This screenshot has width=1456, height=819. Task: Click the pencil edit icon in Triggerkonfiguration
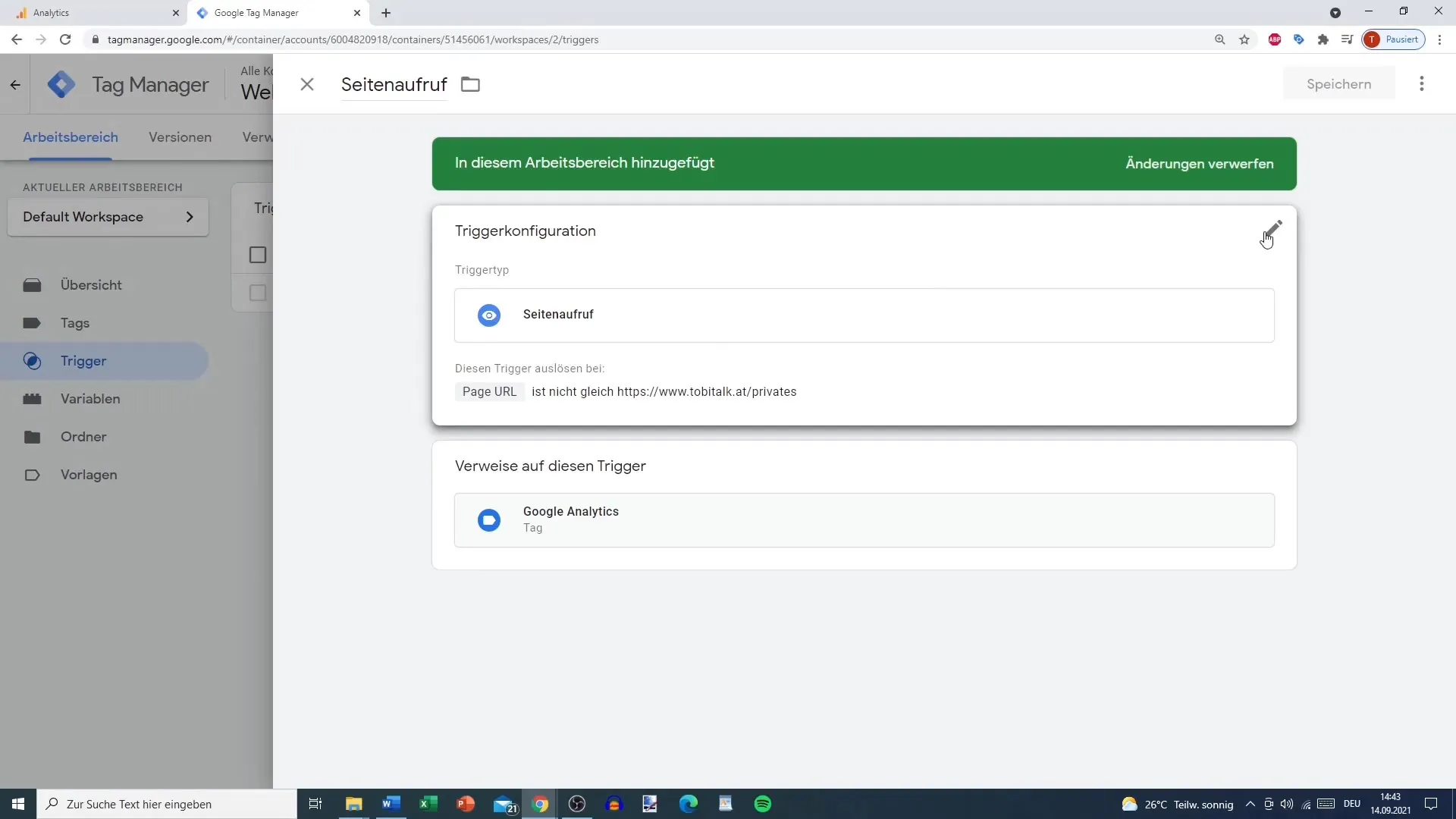[1272, 228]
